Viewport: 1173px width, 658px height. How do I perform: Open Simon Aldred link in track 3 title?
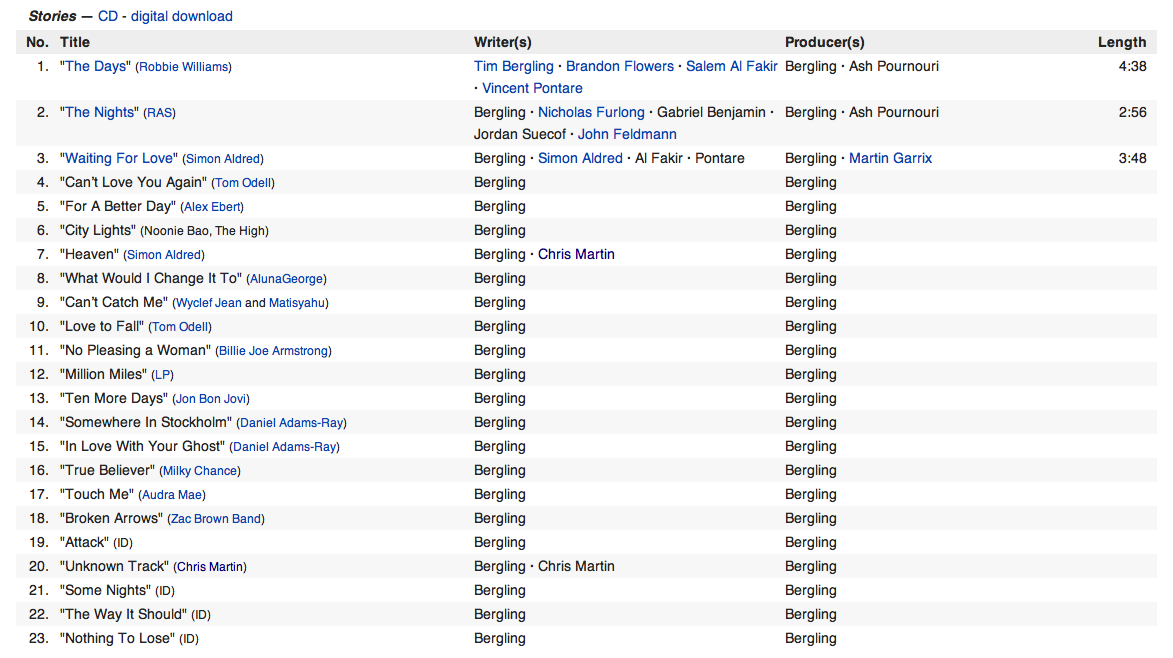(x=223, y=159)
